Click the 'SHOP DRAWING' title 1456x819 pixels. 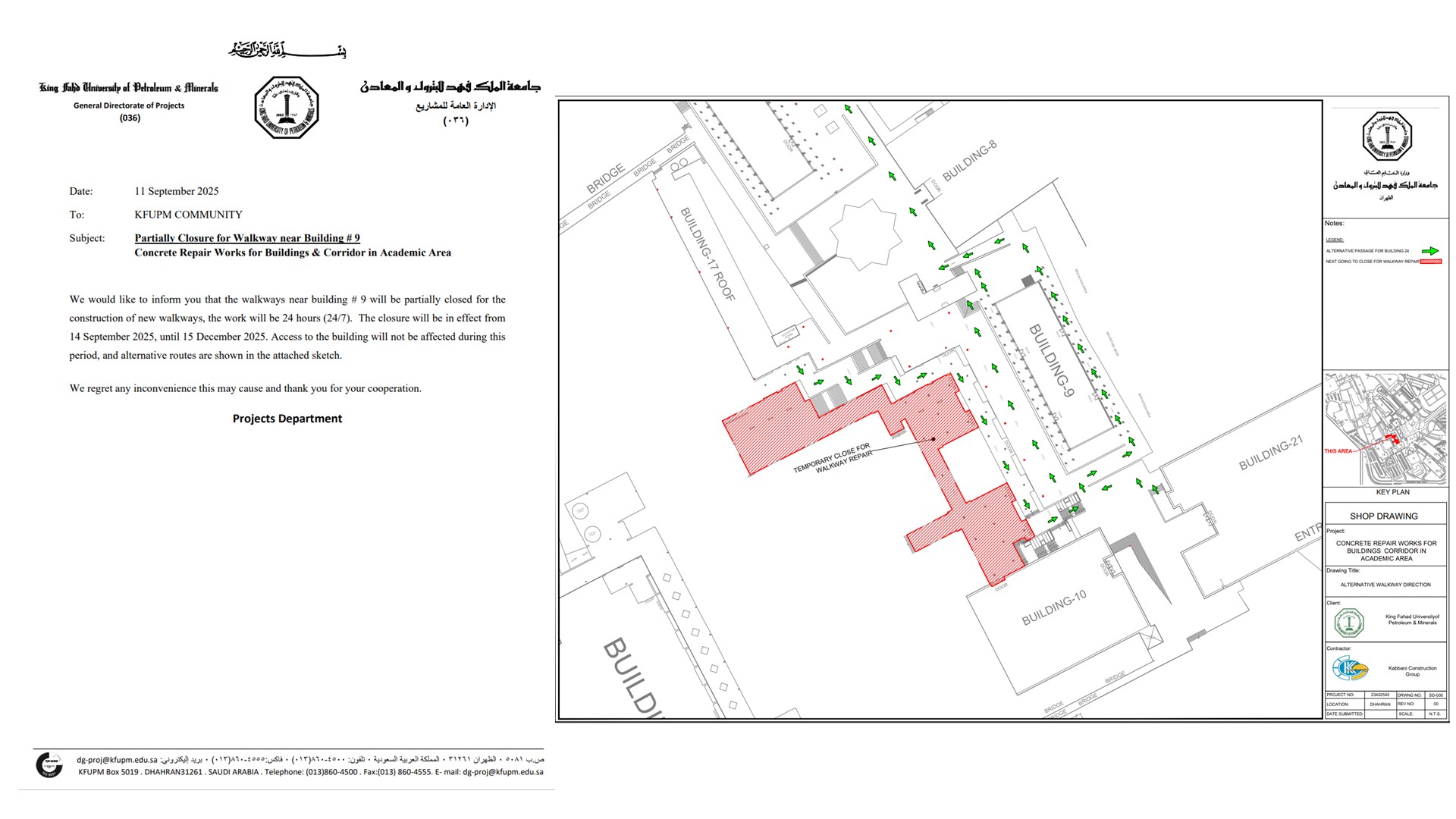click(1384, 516)
